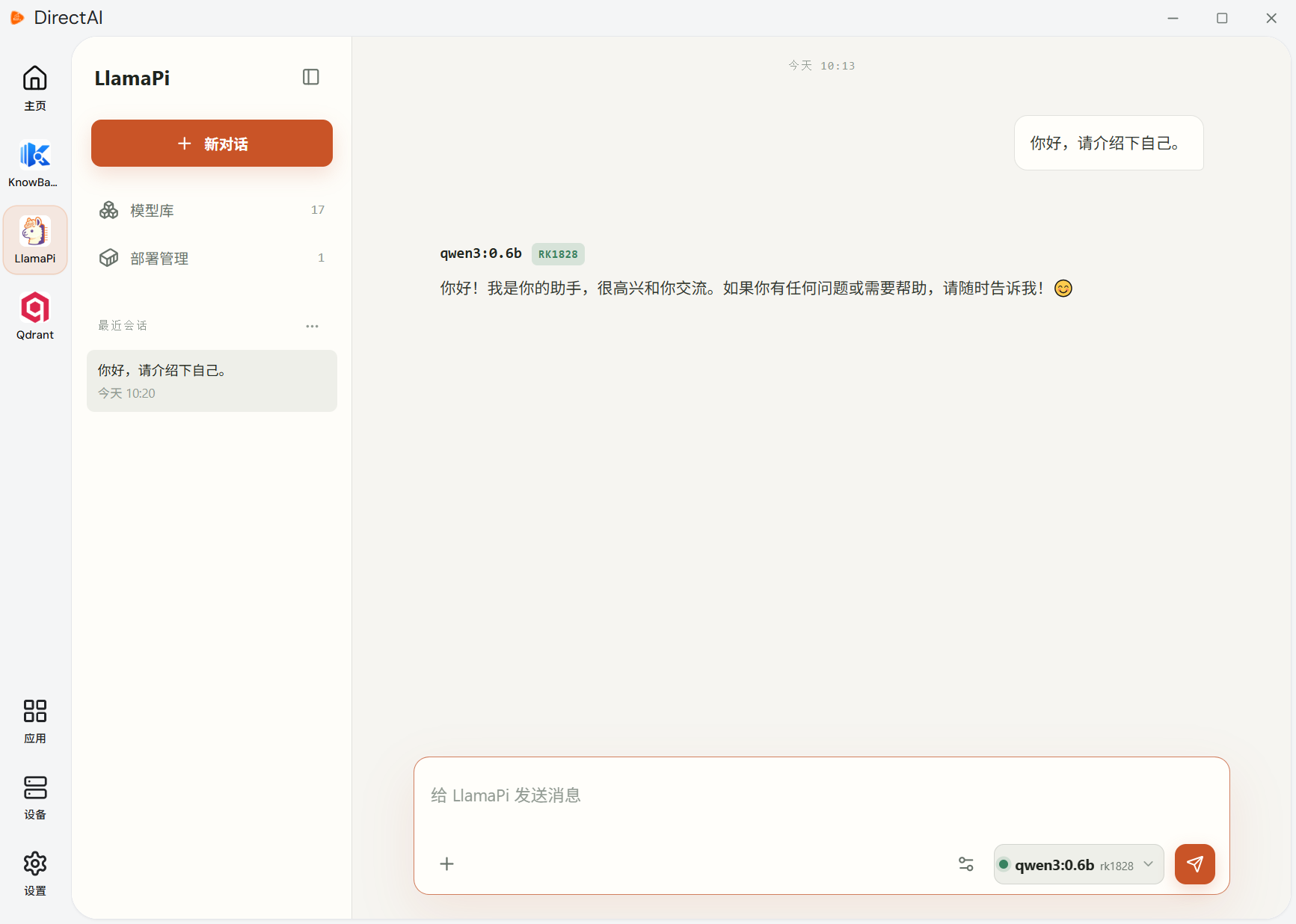Open the Apps (应用) grid

35,721
